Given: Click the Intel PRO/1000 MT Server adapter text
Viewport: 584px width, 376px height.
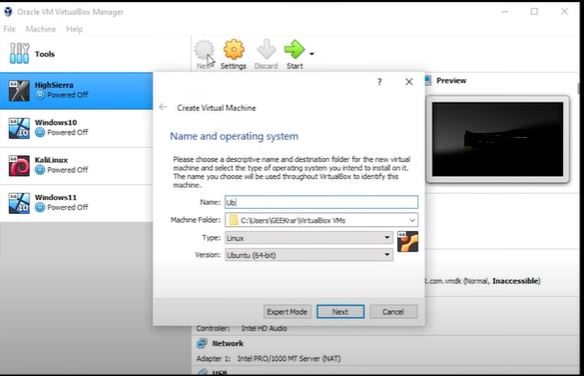Looking at the screenshot, I should coord(289,359).
